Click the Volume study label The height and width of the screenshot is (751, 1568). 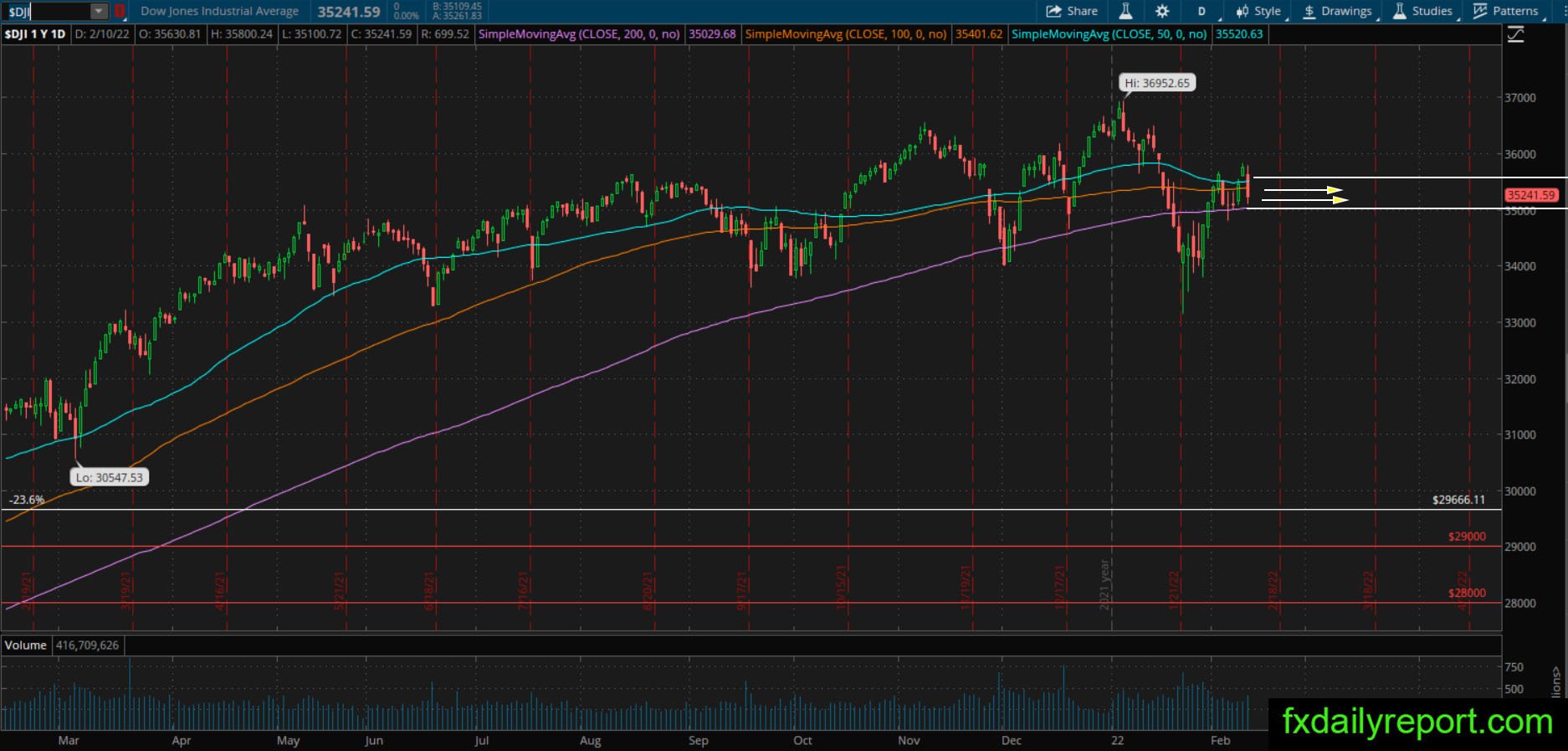click(x=25, y=646)
